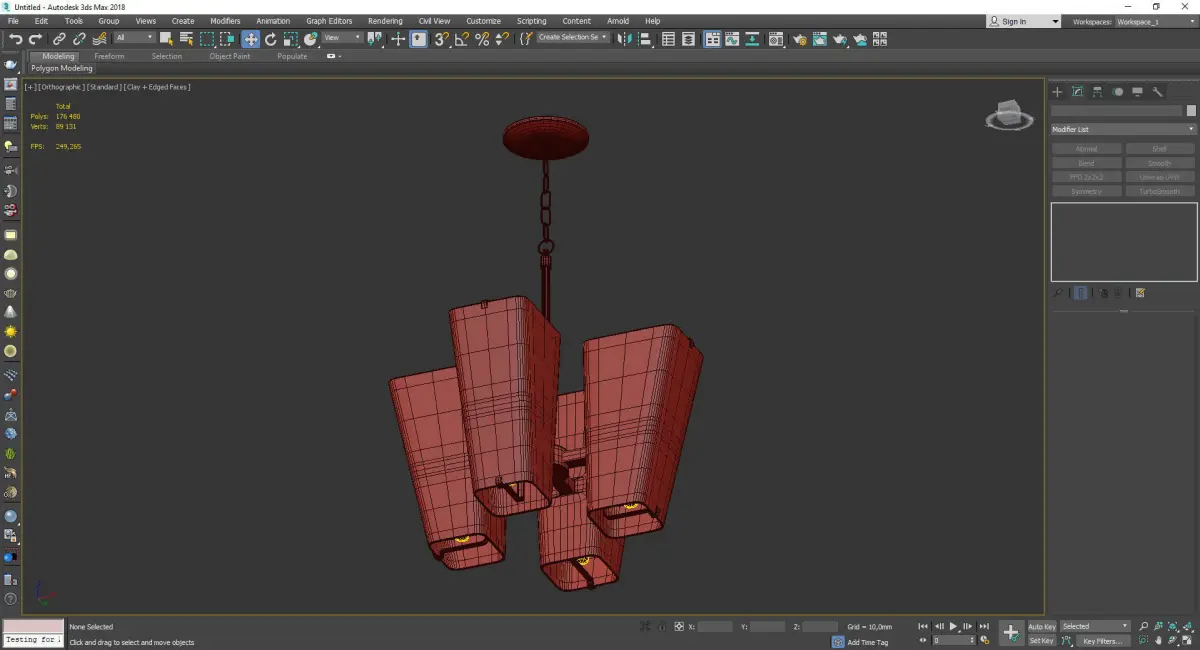Toggle the selection lock icon
This screenshot has height=650, width=1200.
point(661,627)
